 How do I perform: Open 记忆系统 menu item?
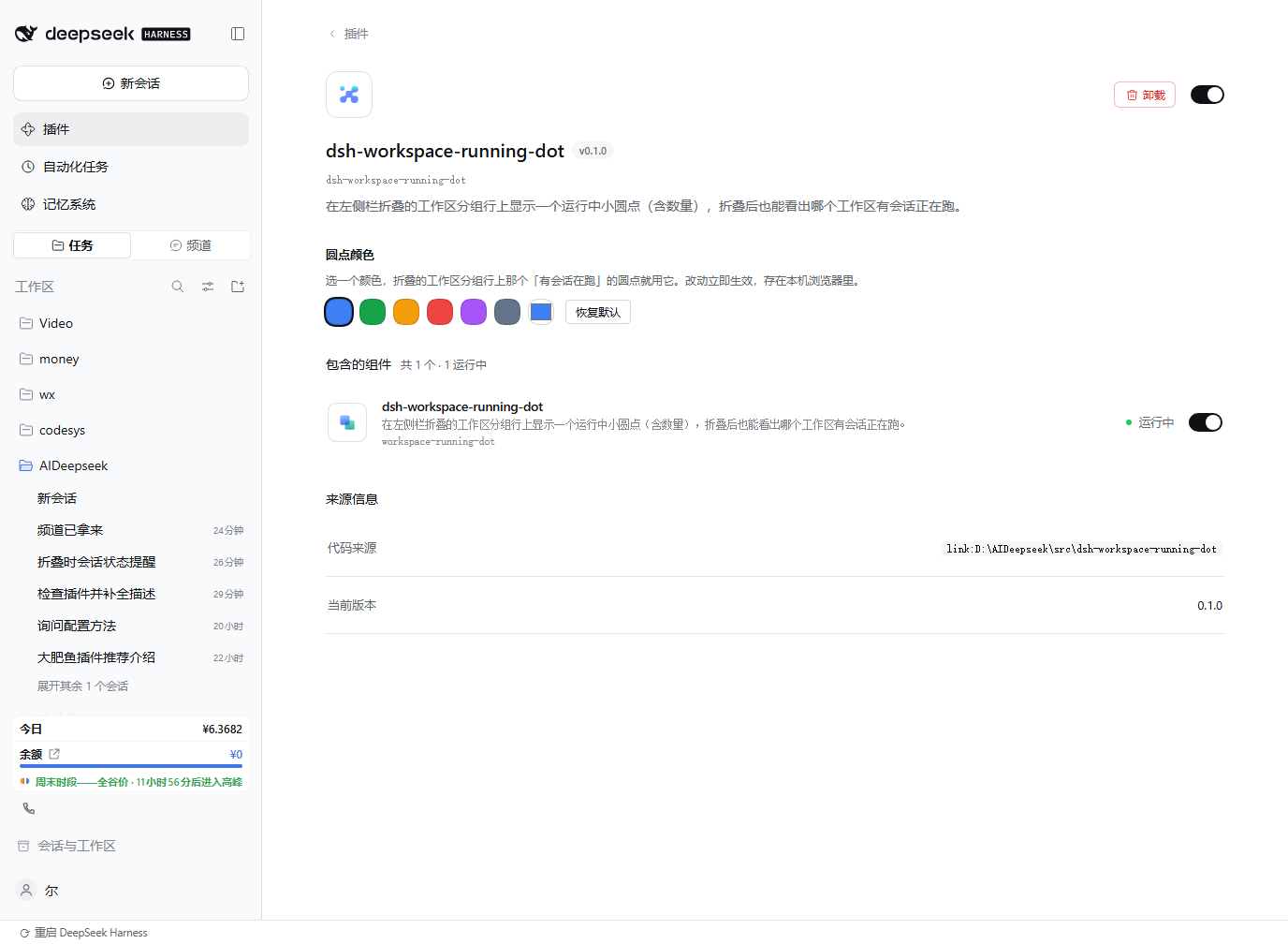tap(131, 204)
